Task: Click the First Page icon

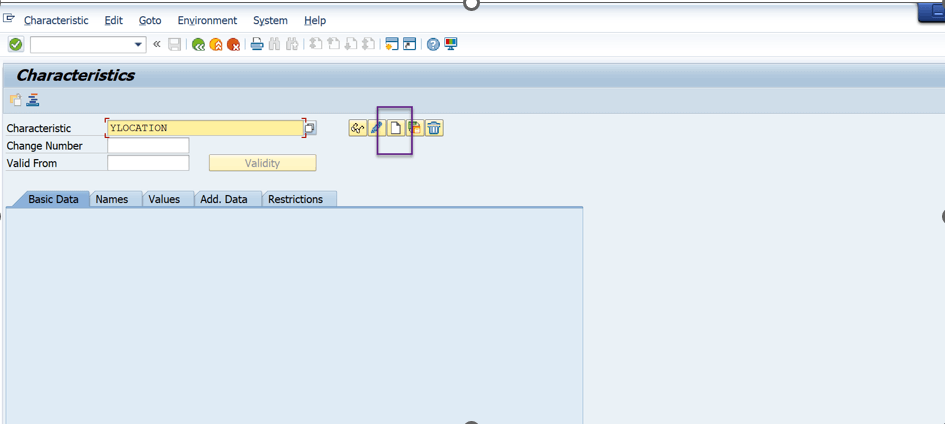Action: (316, 44)
